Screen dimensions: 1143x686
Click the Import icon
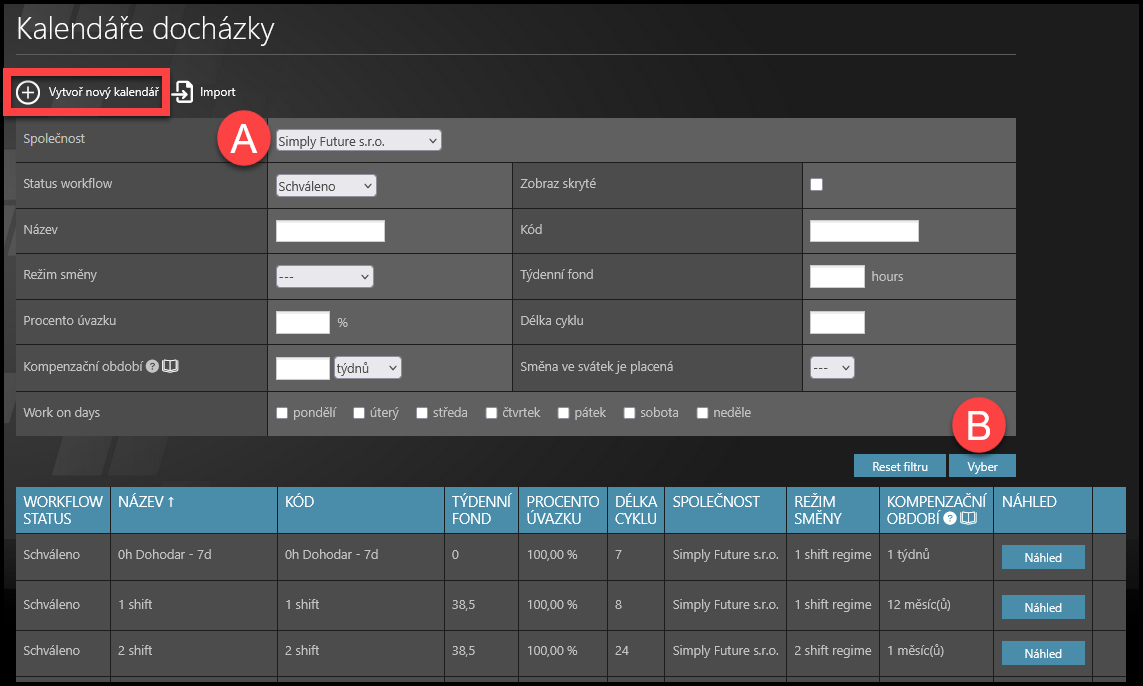coord(183,92)
